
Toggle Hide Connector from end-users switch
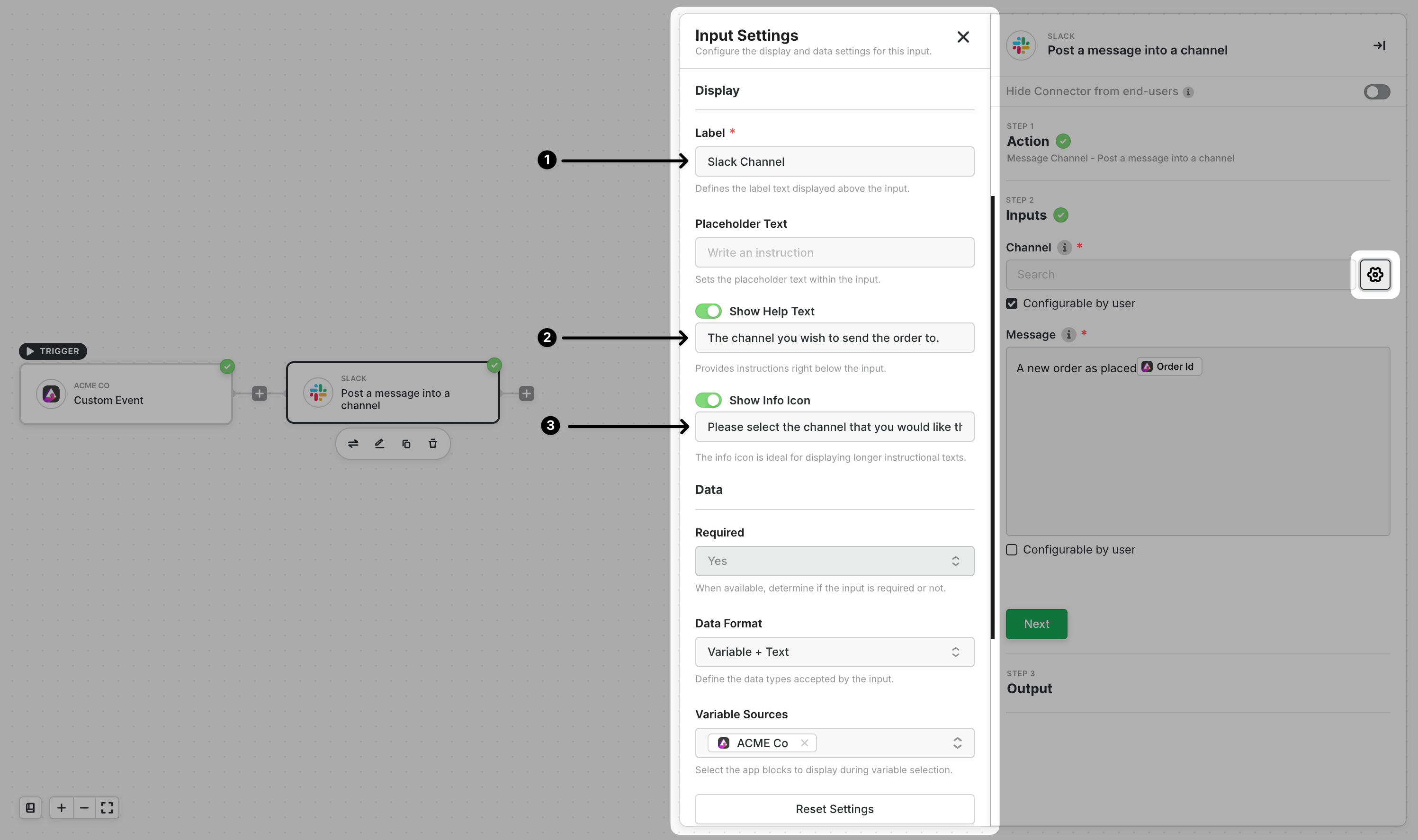click(x=1377, y=92)
